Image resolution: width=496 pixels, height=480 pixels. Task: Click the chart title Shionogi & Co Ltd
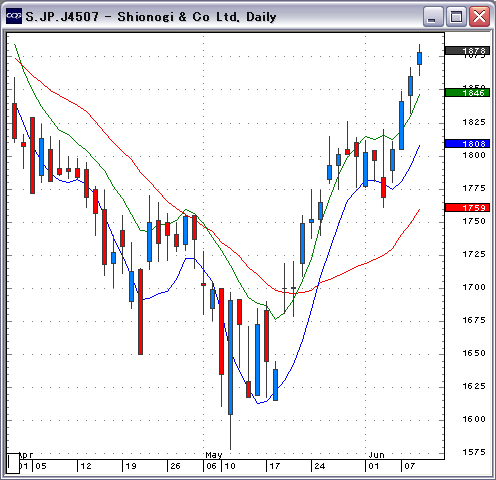click(178, 17)
